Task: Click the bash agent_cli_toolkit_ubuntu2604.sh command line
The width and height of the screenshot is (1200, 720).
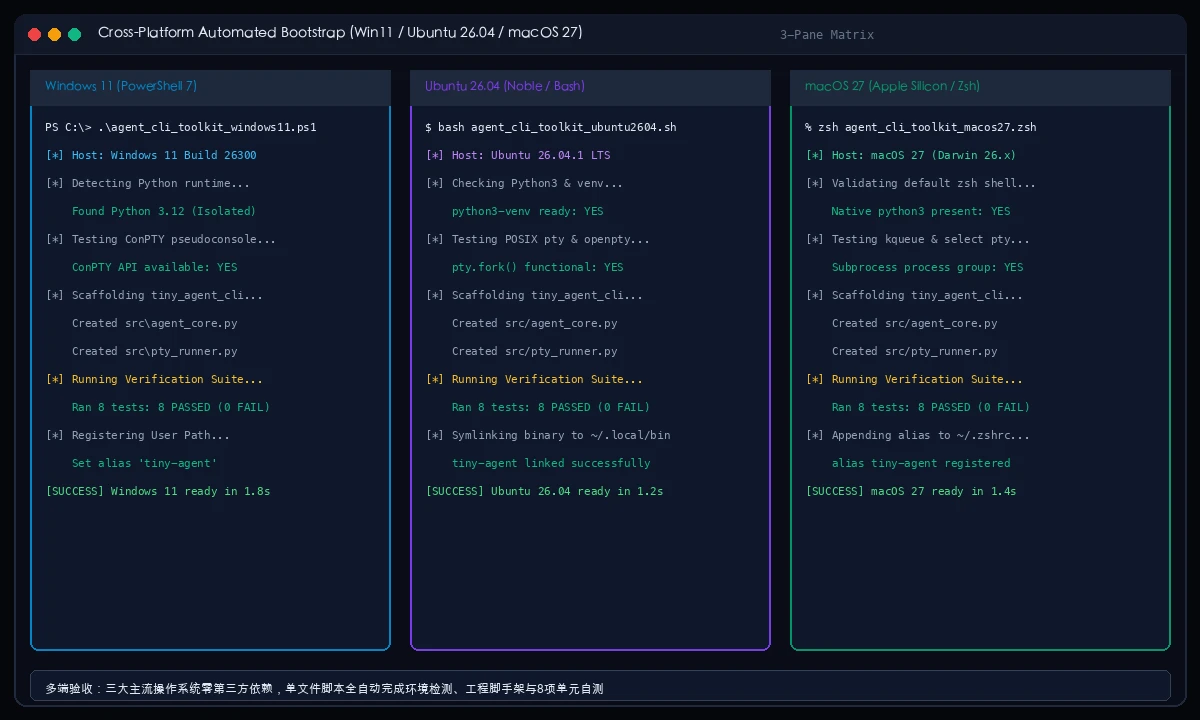Action: point(551,128)
